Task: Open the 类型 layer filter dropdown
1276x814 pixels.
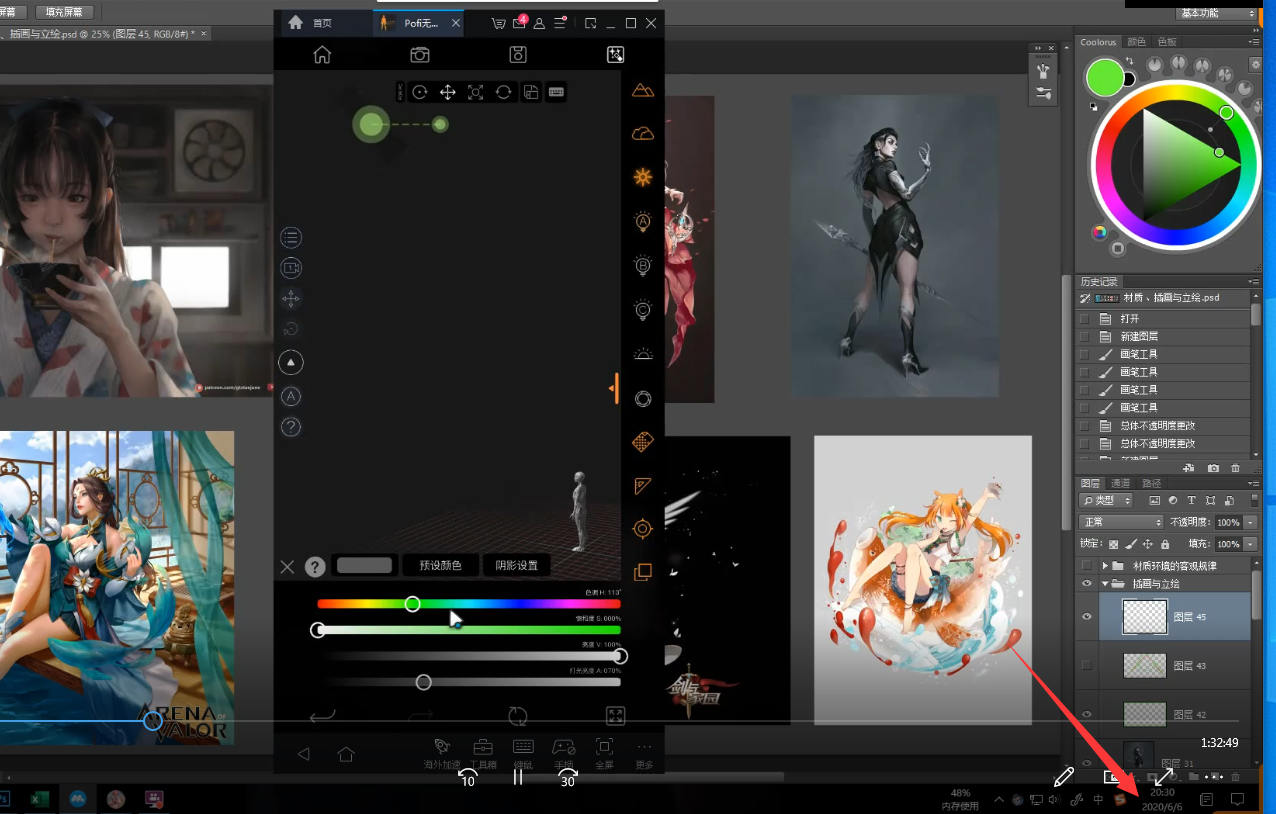Action: (x=1106, y=500)
